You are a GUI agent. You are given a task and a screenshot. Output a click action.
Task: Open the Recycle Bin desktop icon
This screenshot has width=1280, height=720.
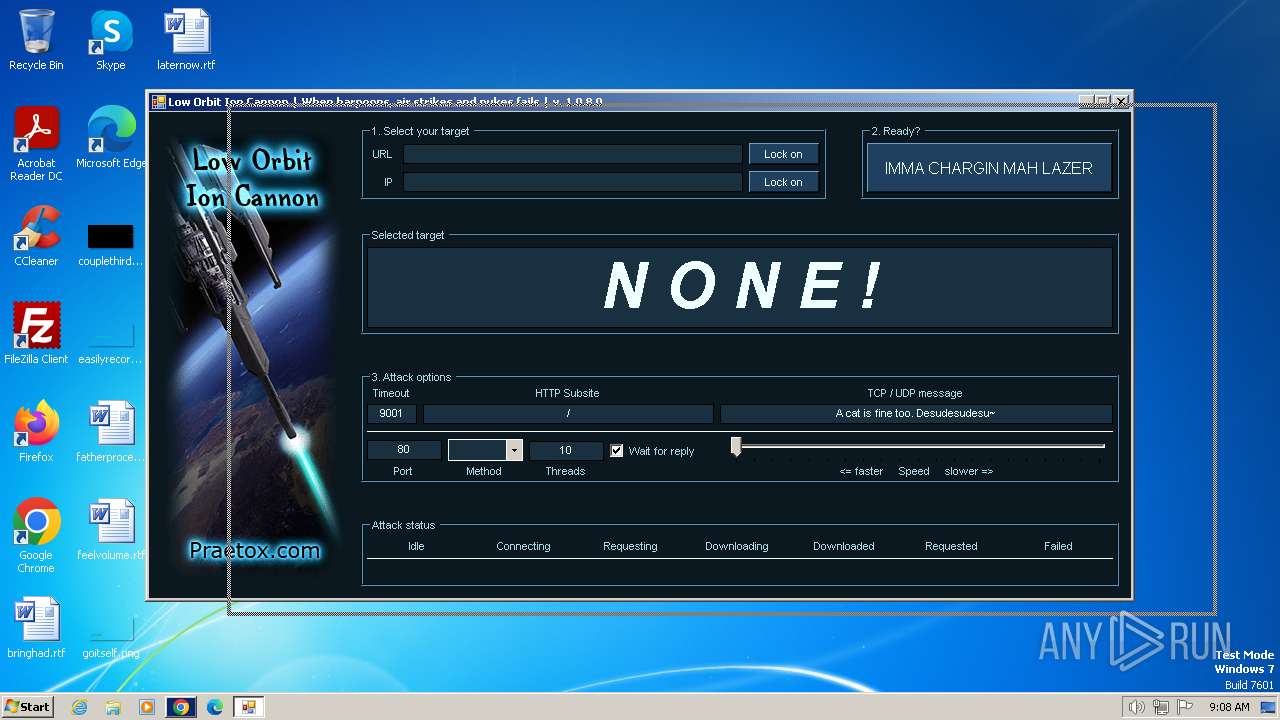36,40
